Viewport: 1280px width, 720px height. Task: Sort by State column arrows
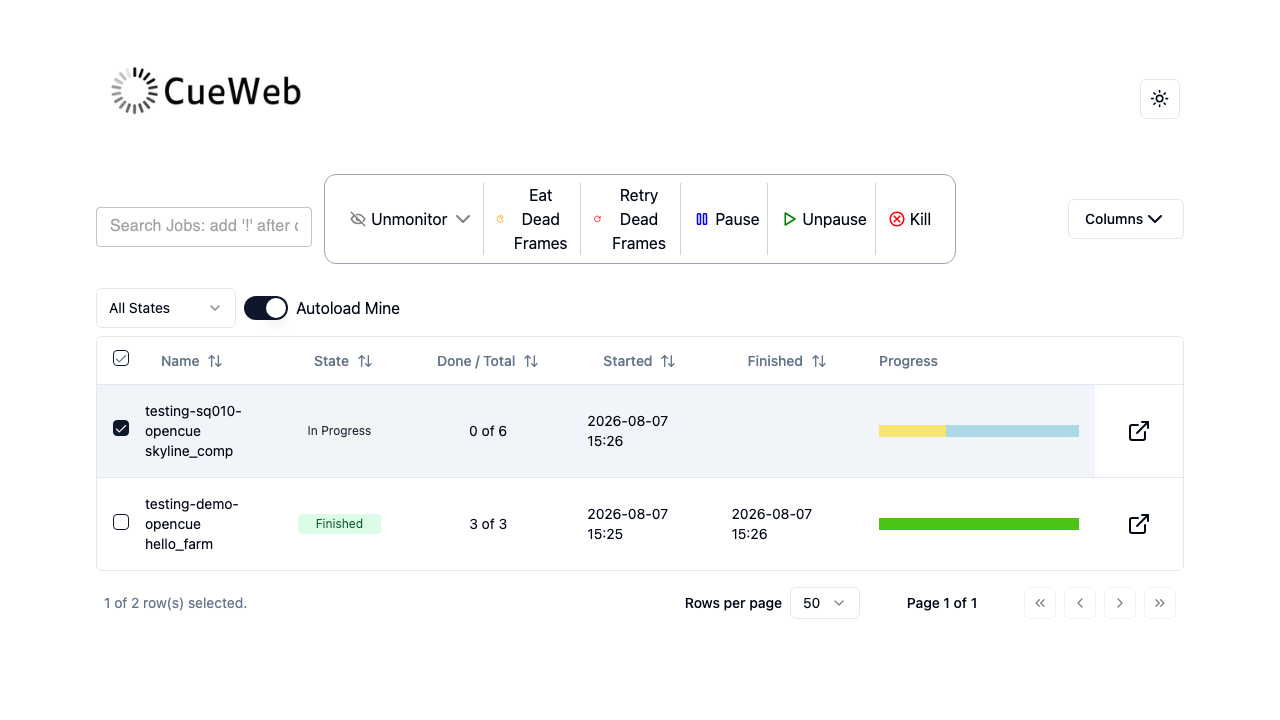pyautogui.click(x=365, y=361)
